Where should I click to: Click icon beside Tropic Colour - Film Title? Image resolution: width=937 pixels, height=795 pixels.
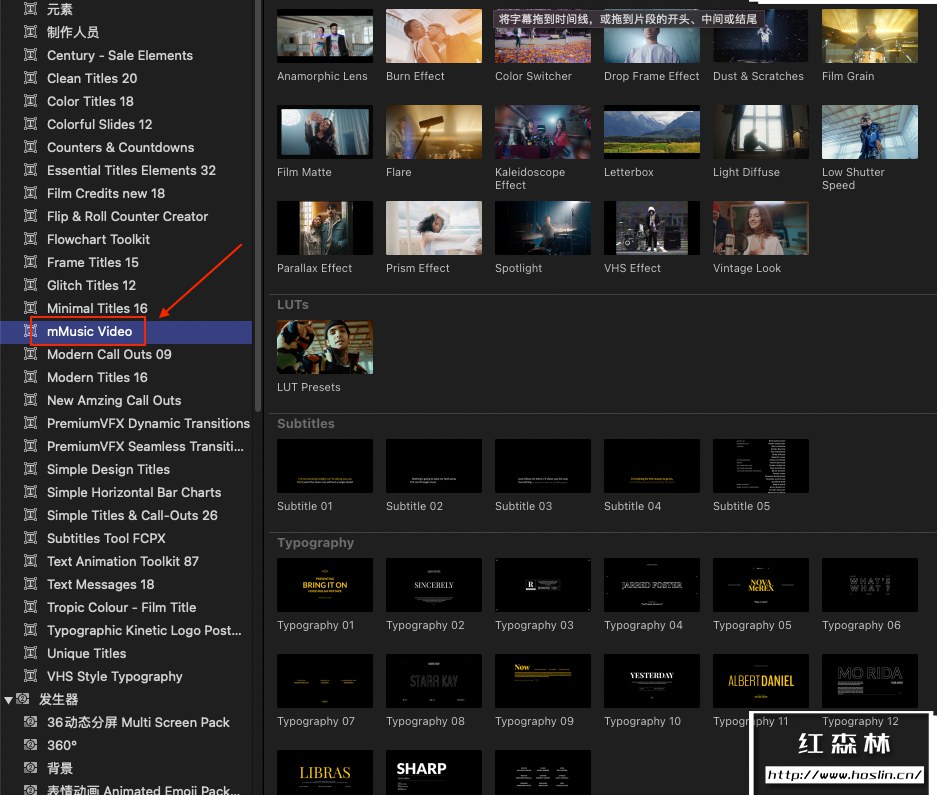click(30, 607)
